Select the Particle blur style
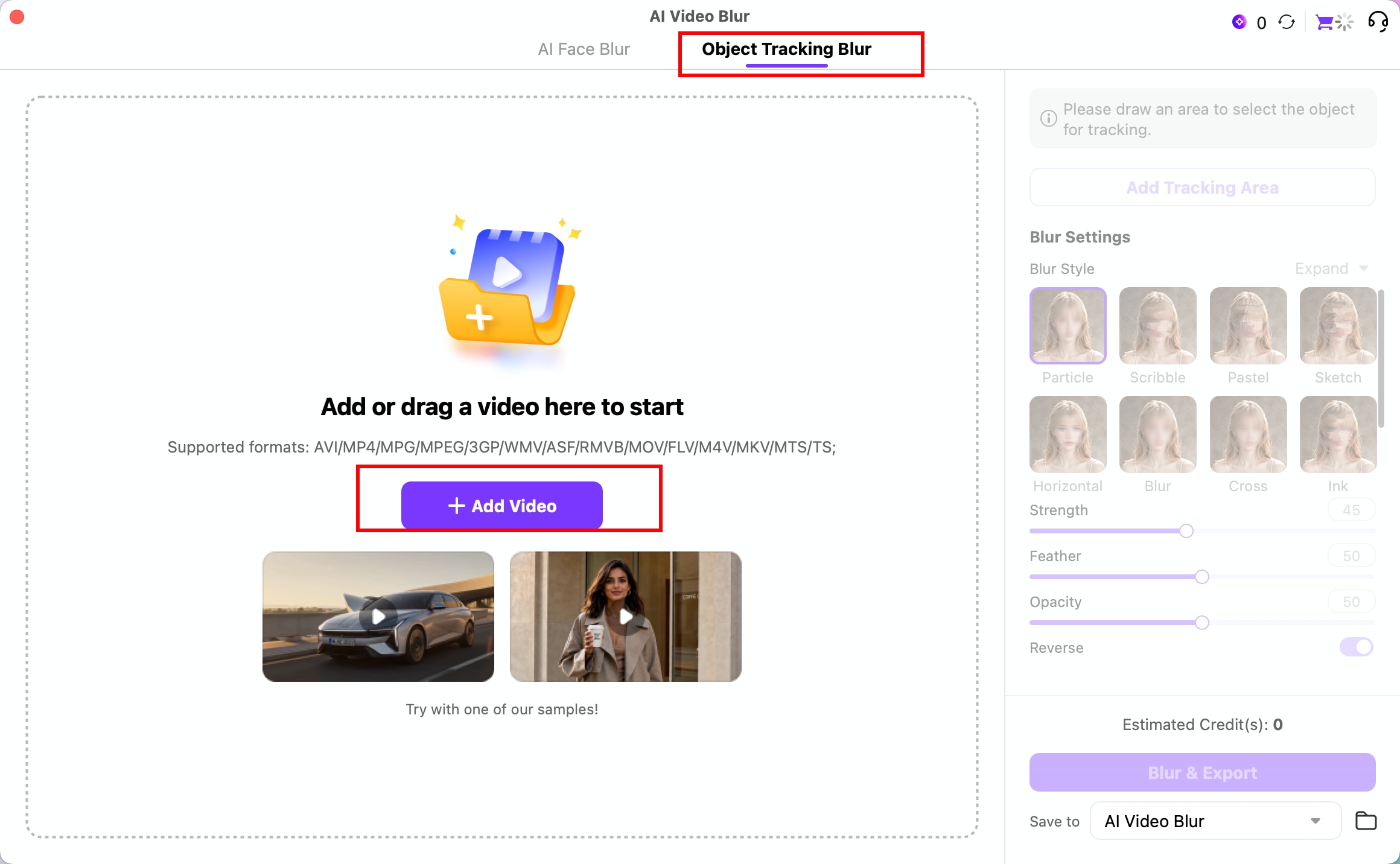1400x864 pixels. 1067,326
